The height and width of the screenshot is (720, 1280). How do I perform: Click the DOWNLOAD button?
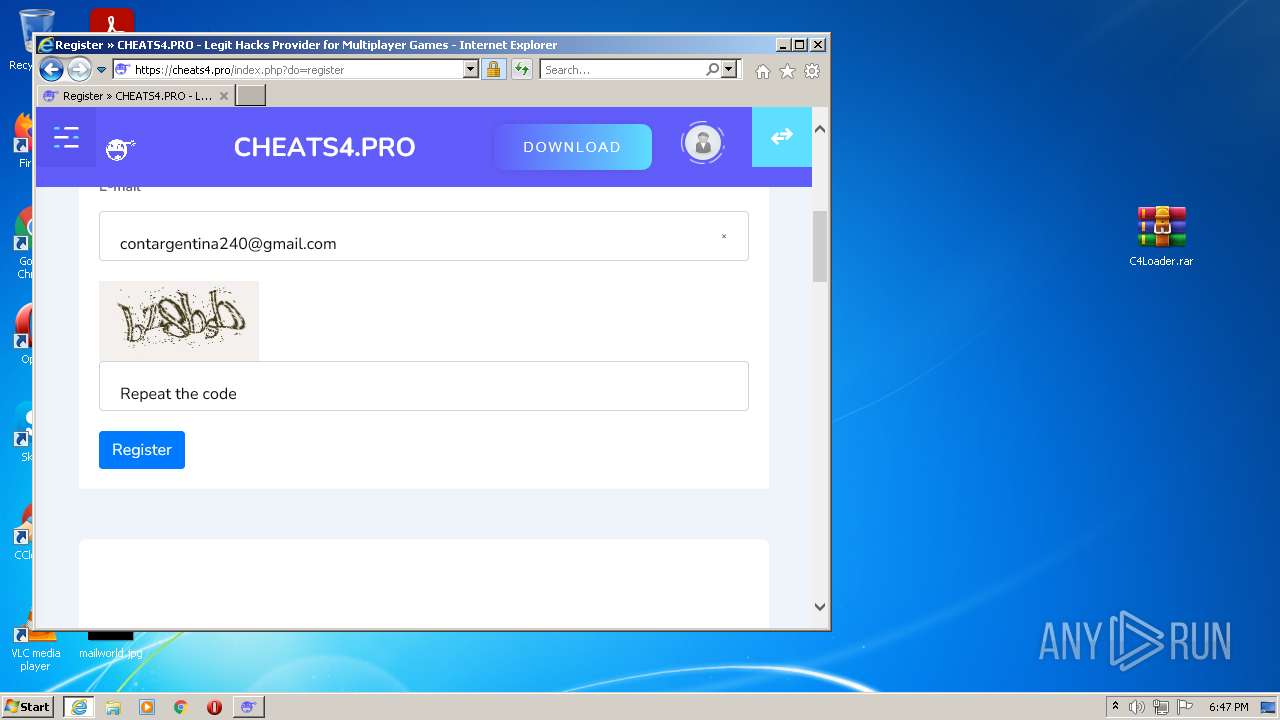pos(572,147)
